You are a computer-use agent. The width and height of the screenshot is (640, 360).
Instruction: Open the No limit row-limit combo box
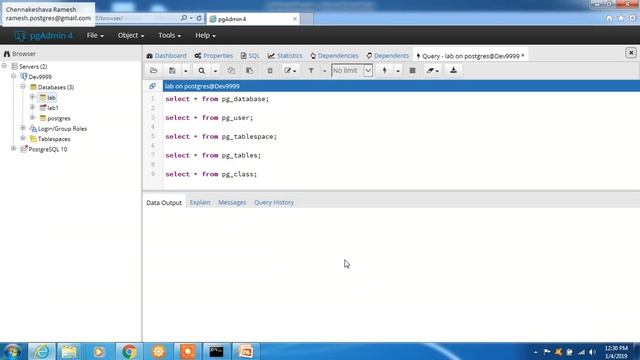[x=352, y=71]
